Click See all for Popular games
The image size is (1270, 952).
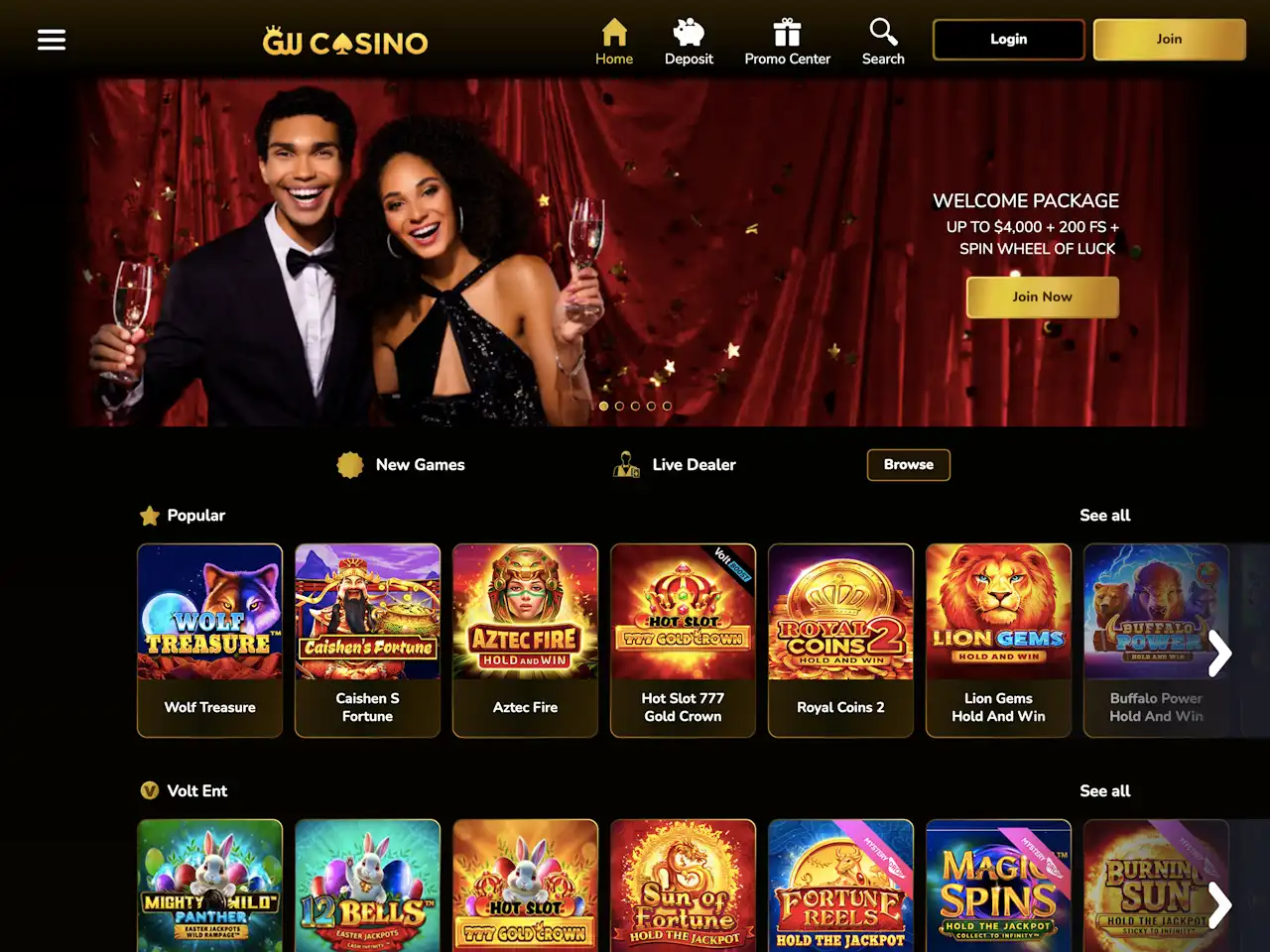click(x=1105, y=516)
